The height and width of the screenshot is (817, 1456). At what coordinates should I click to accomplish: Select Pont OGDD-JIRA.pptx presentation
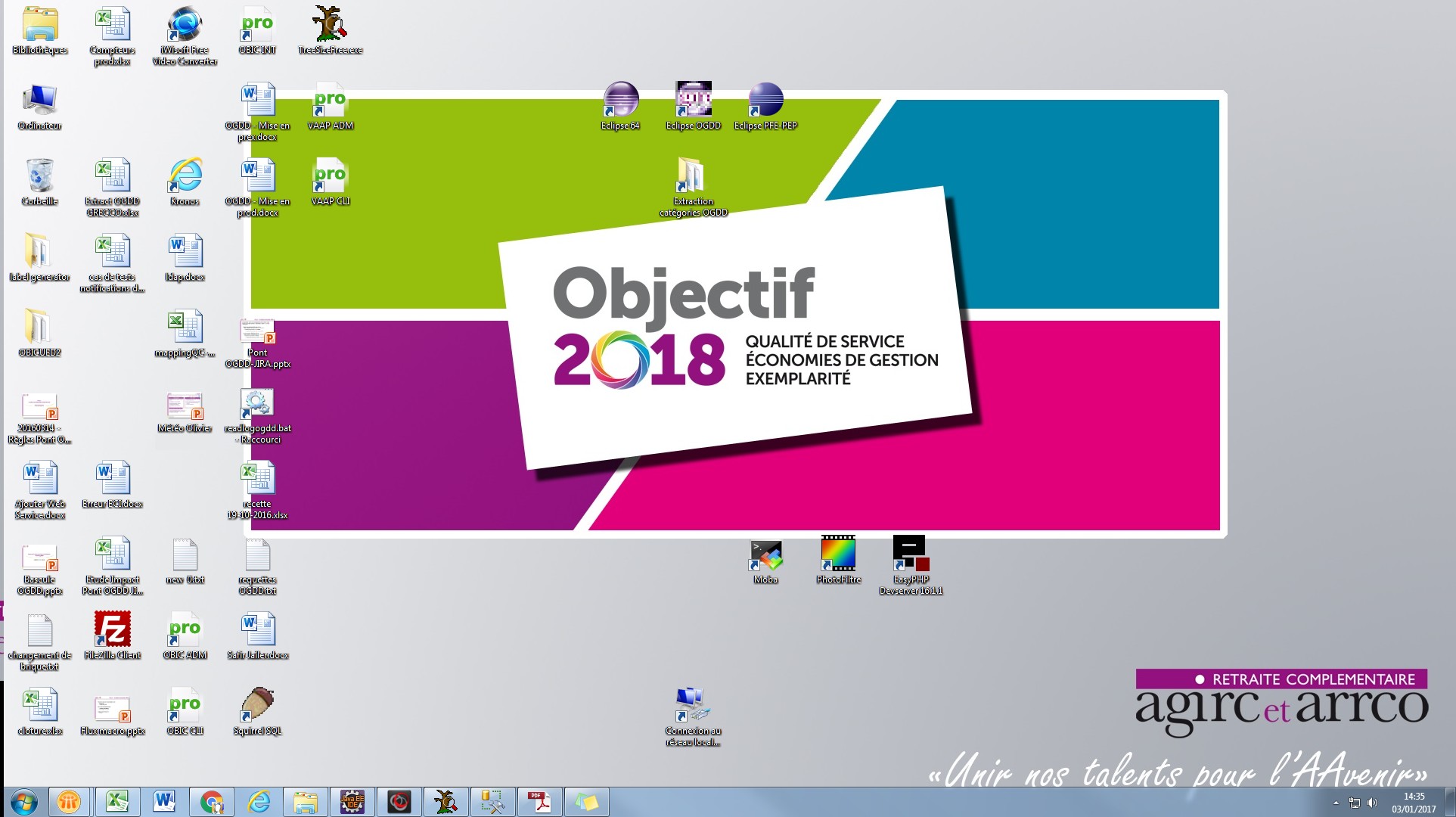[x=257, y=344]
